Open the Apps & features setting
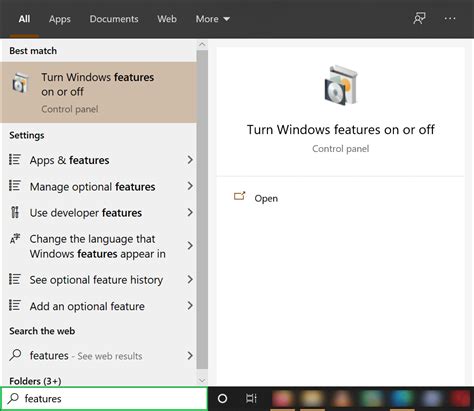 pyautogui.click(x=99, y=160)
